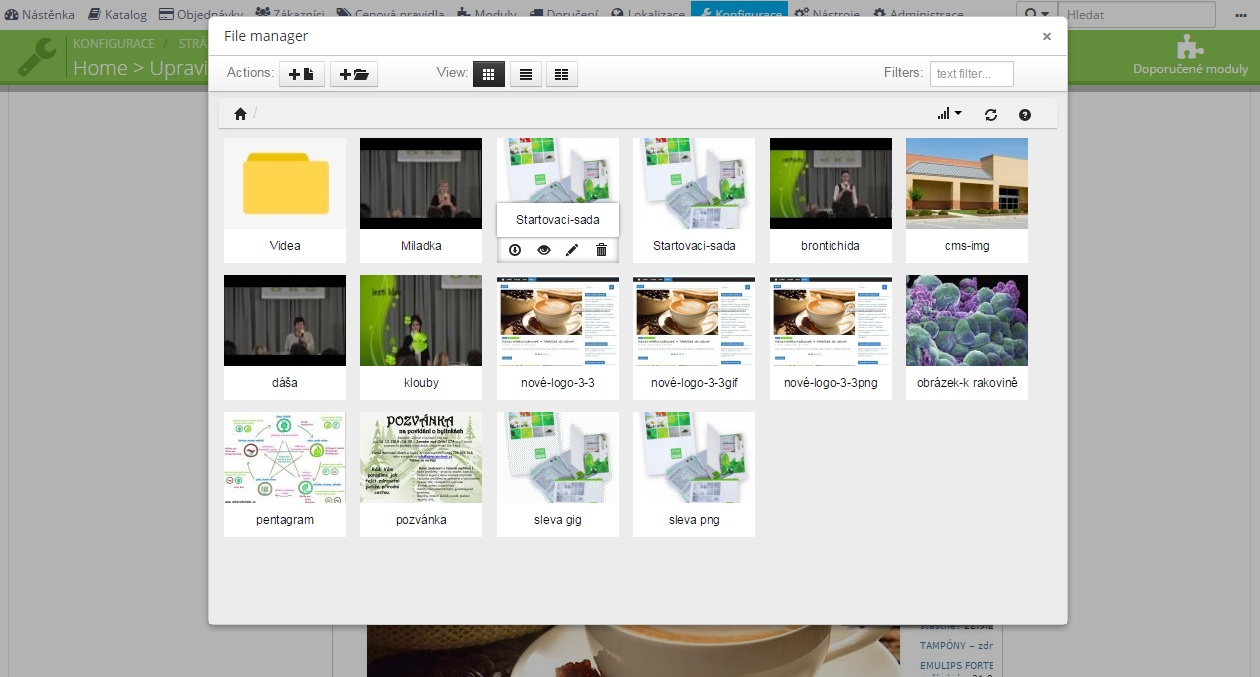Screen dimensions: 1260x677
Task: Open the Nástroje menu
Action: pyautogui.click(x=829, y=14)
